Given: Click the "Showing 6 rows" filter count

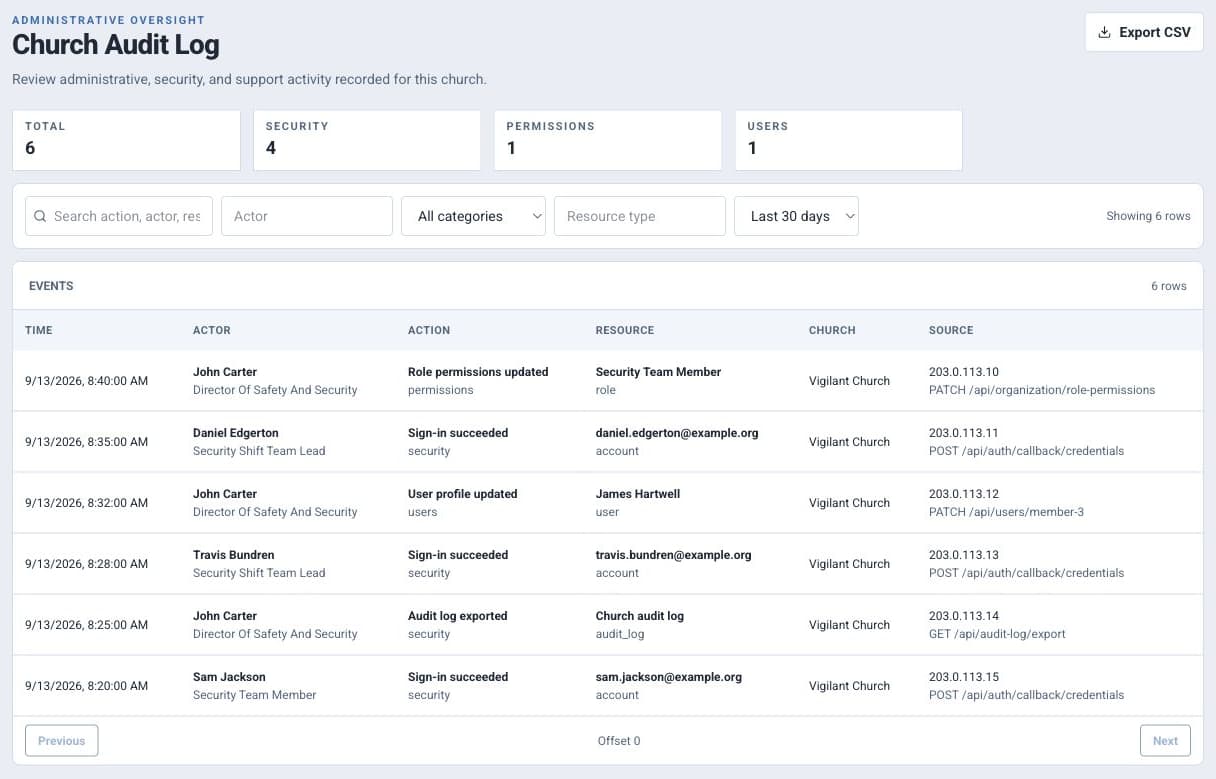Looking at the screenshot, I should 1148,216.
